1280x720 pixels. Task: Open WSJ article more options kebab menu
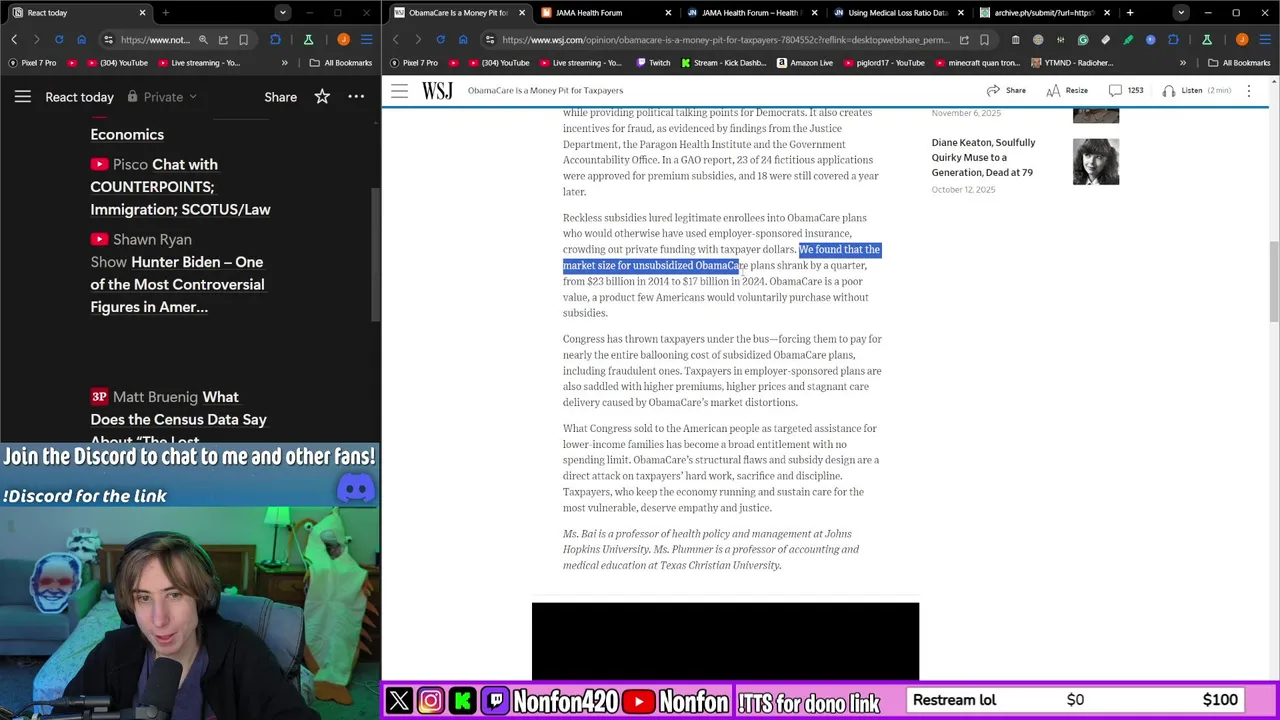coord(1248,90)
